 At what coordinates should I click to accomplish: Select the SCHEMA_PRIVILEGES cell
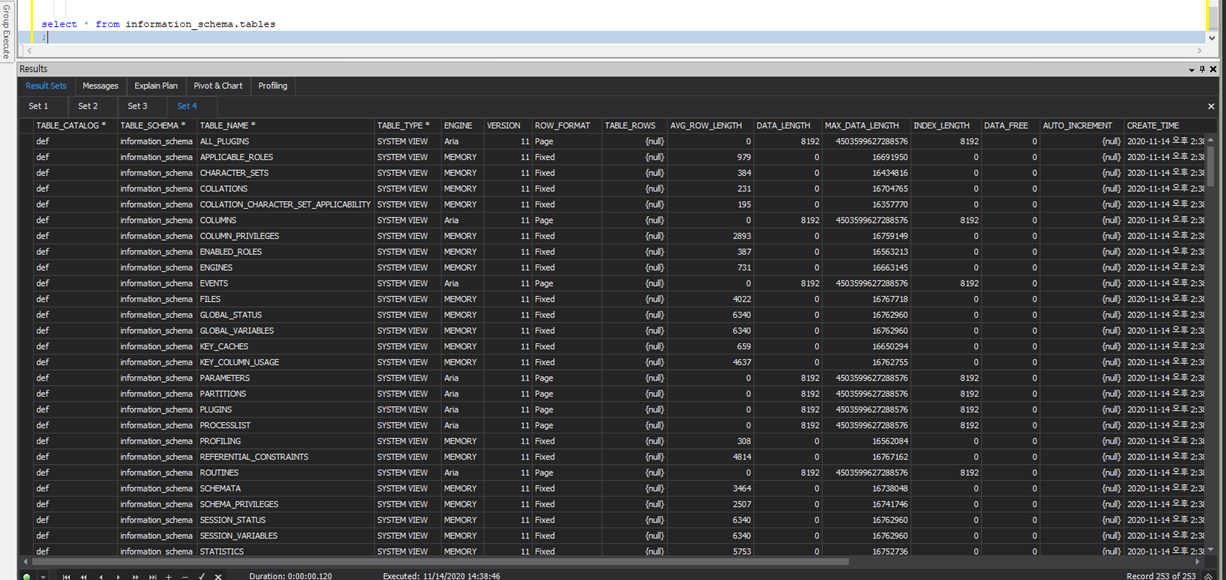click(x=285, y=504)
